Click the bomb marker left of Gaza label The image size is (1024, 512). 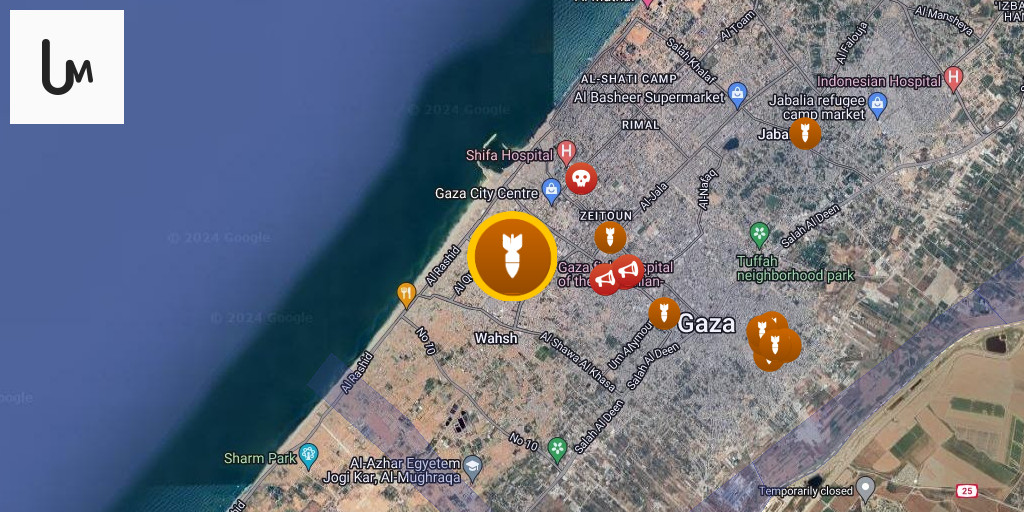[x=664, y=313]
